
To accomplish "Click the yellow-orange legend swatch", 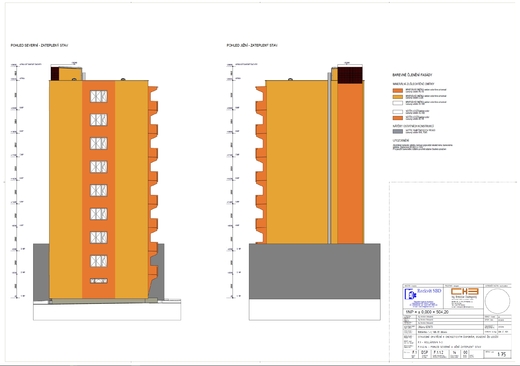I will [x=398, y=97].
